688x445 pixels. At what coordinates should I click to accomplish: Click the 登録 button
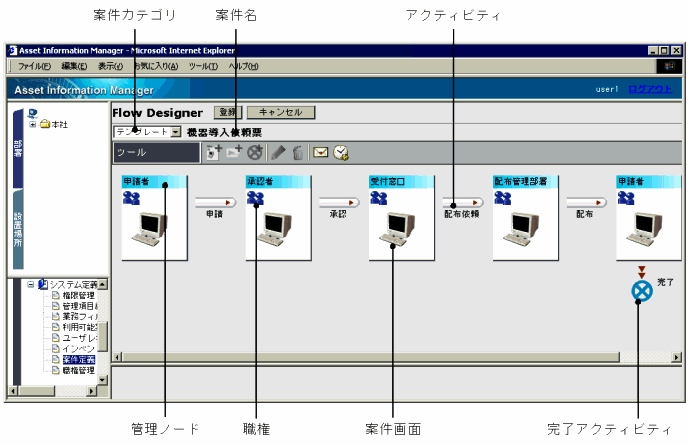click(228, 112)
